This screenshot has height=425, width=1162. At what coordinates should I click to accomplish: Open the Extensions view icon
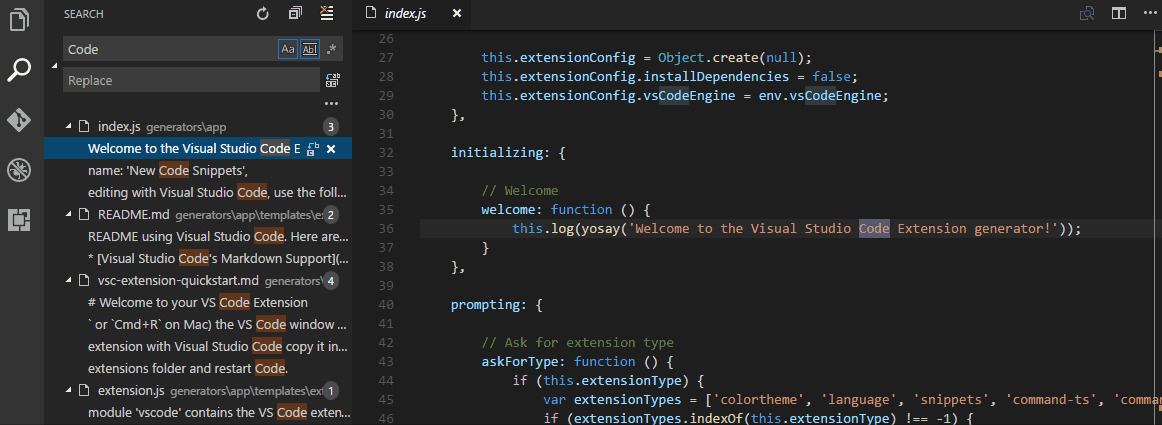point(20,220)
